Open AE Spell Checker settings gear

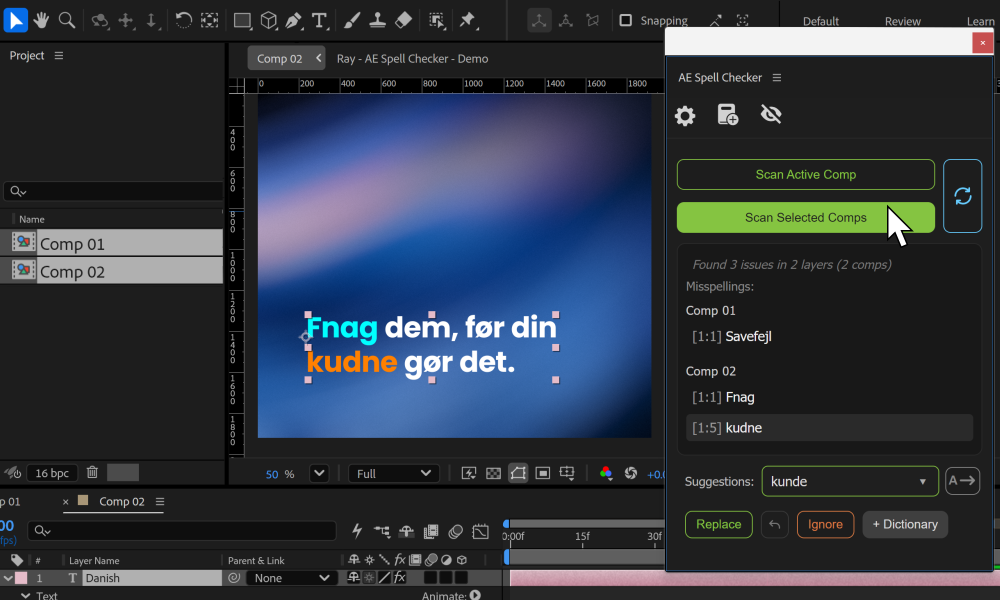pyautogui.click(x=685, y=115)
